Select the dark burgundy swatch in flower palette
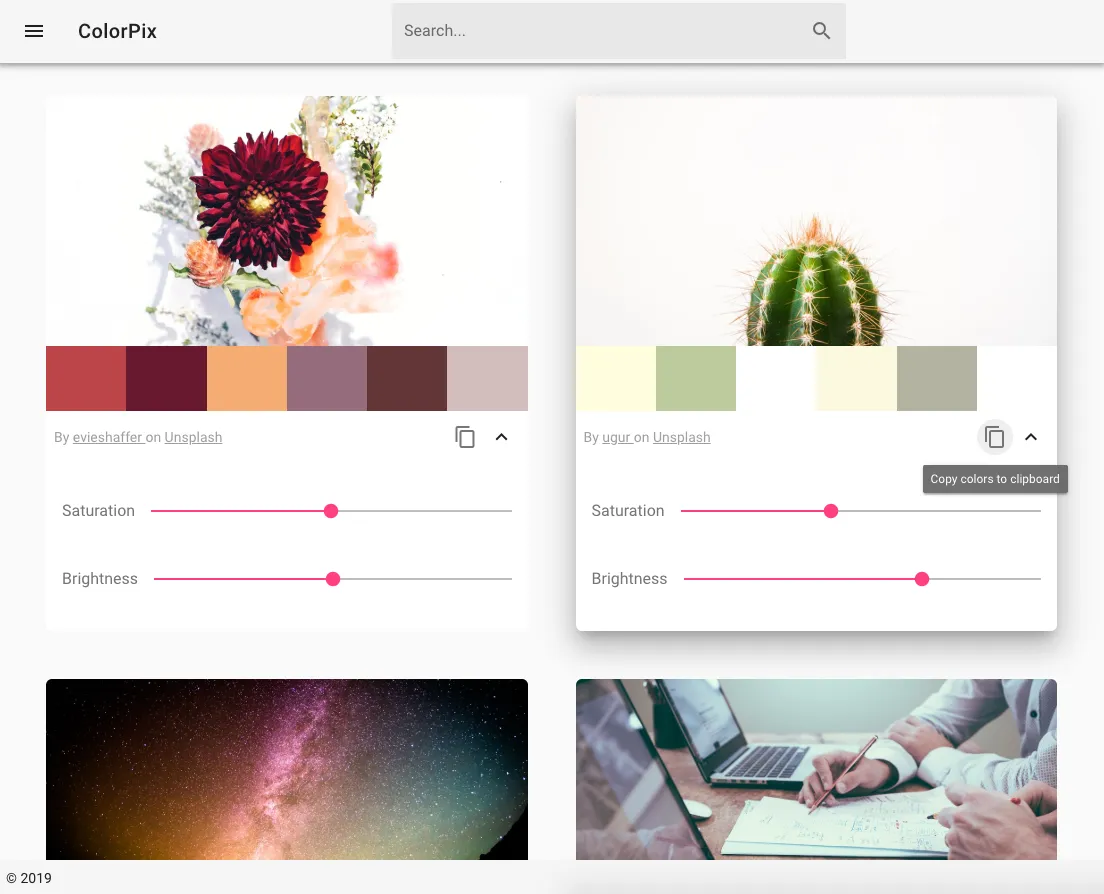Viewport: 1104px width, 894px height. (x=166, y=378)
